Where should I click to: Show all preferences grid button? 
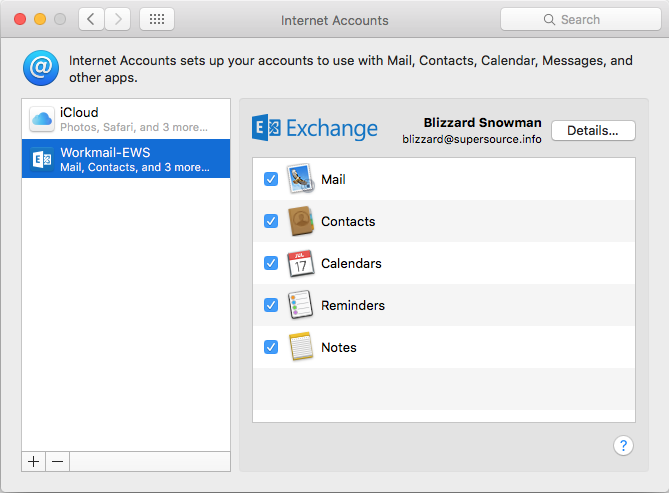[157, 19]
